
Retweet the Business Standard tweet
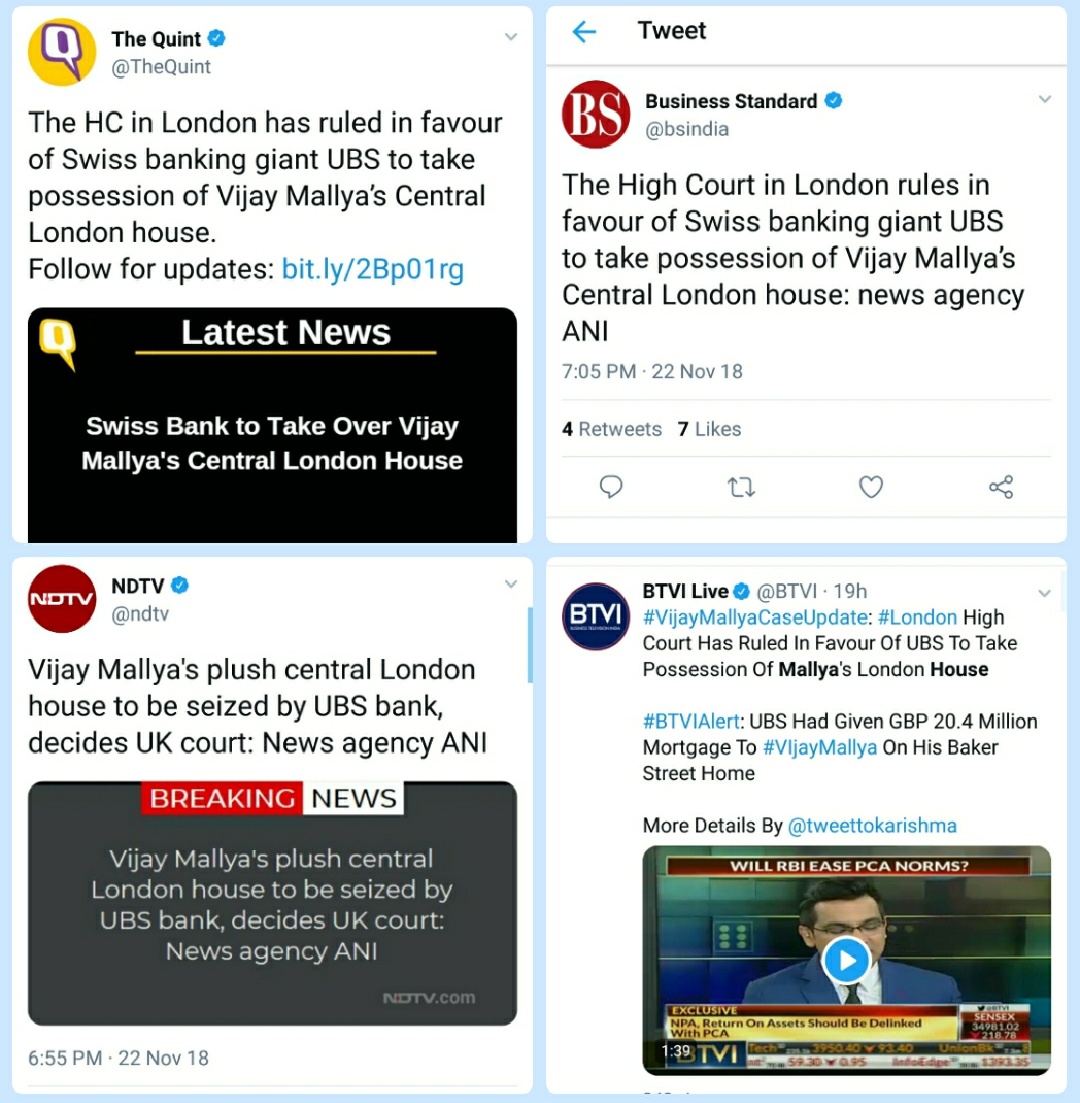[x=741, y=487]
